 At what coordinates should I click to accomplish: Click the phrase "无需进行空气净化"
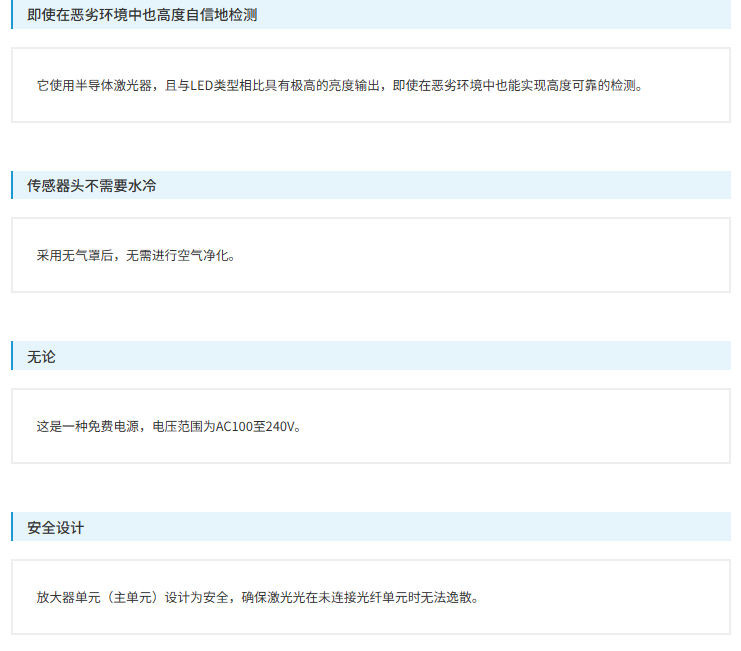coord(177,256)
